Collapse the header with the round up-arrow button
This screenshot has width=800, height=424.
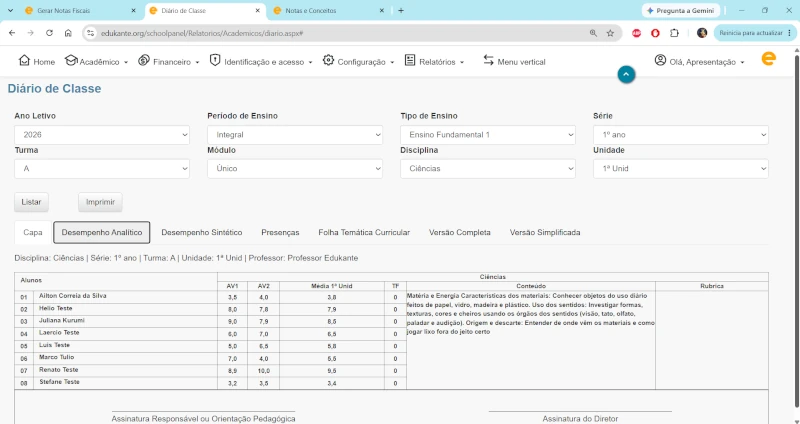point(626,74)
